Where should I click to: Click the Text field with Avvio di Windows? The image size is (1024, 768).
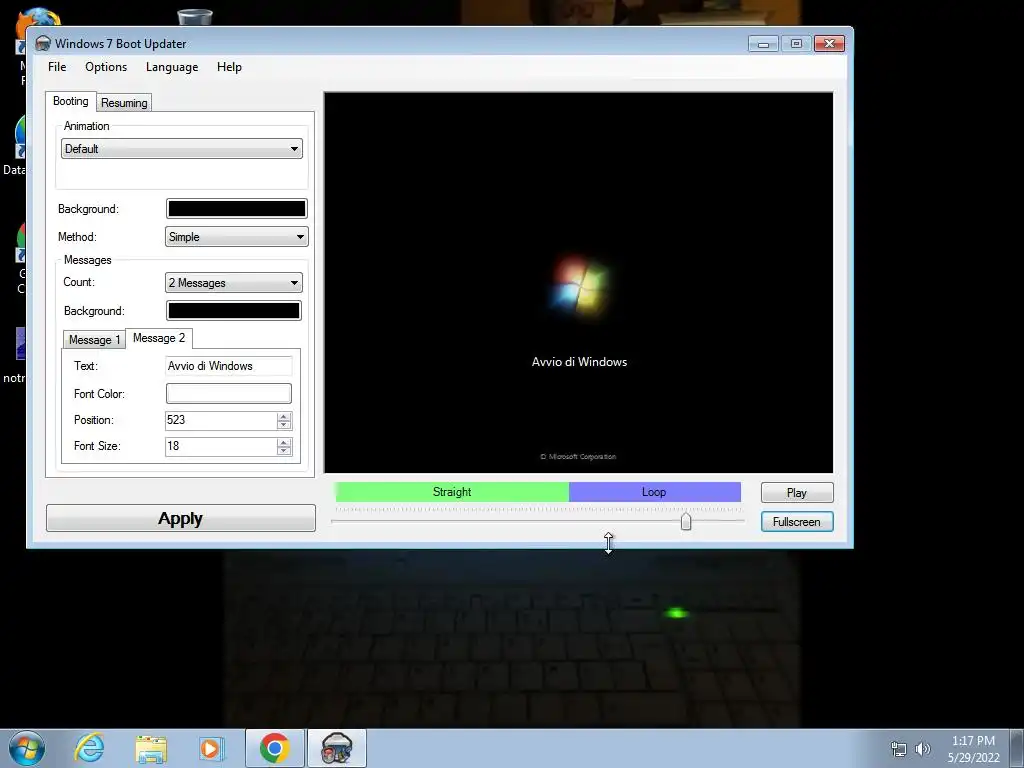pos(229,366)
